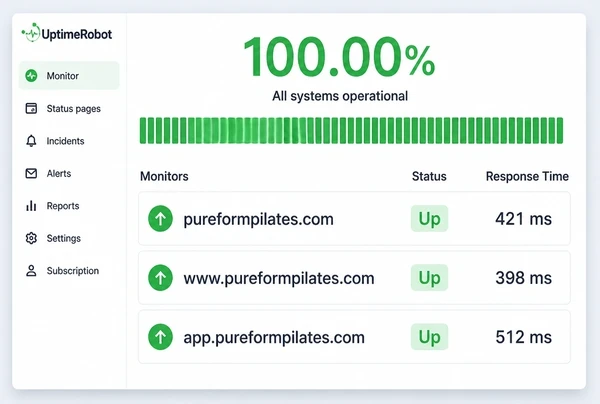Open the app.pureformpilates.com monitor
The image size is (600, 404).
[x=354, y=337]
